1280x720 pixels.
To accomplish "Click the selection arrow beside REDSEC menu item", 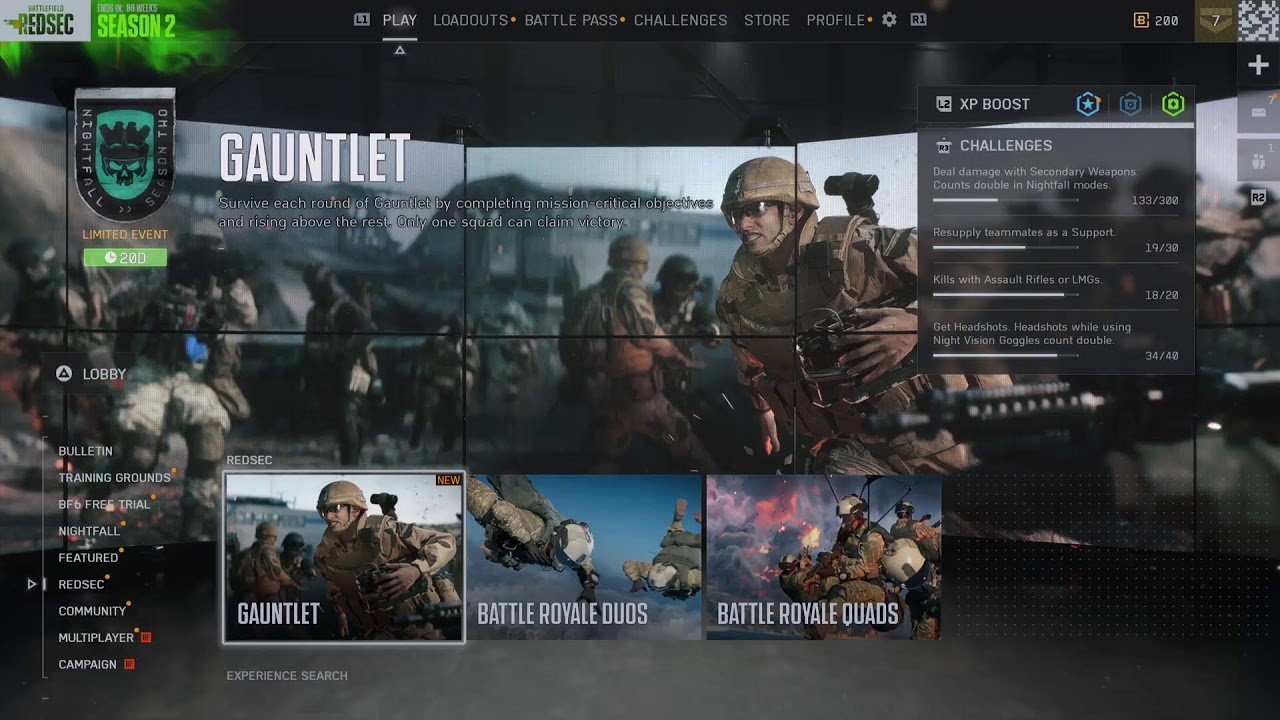I will click(x=32, y=584).
